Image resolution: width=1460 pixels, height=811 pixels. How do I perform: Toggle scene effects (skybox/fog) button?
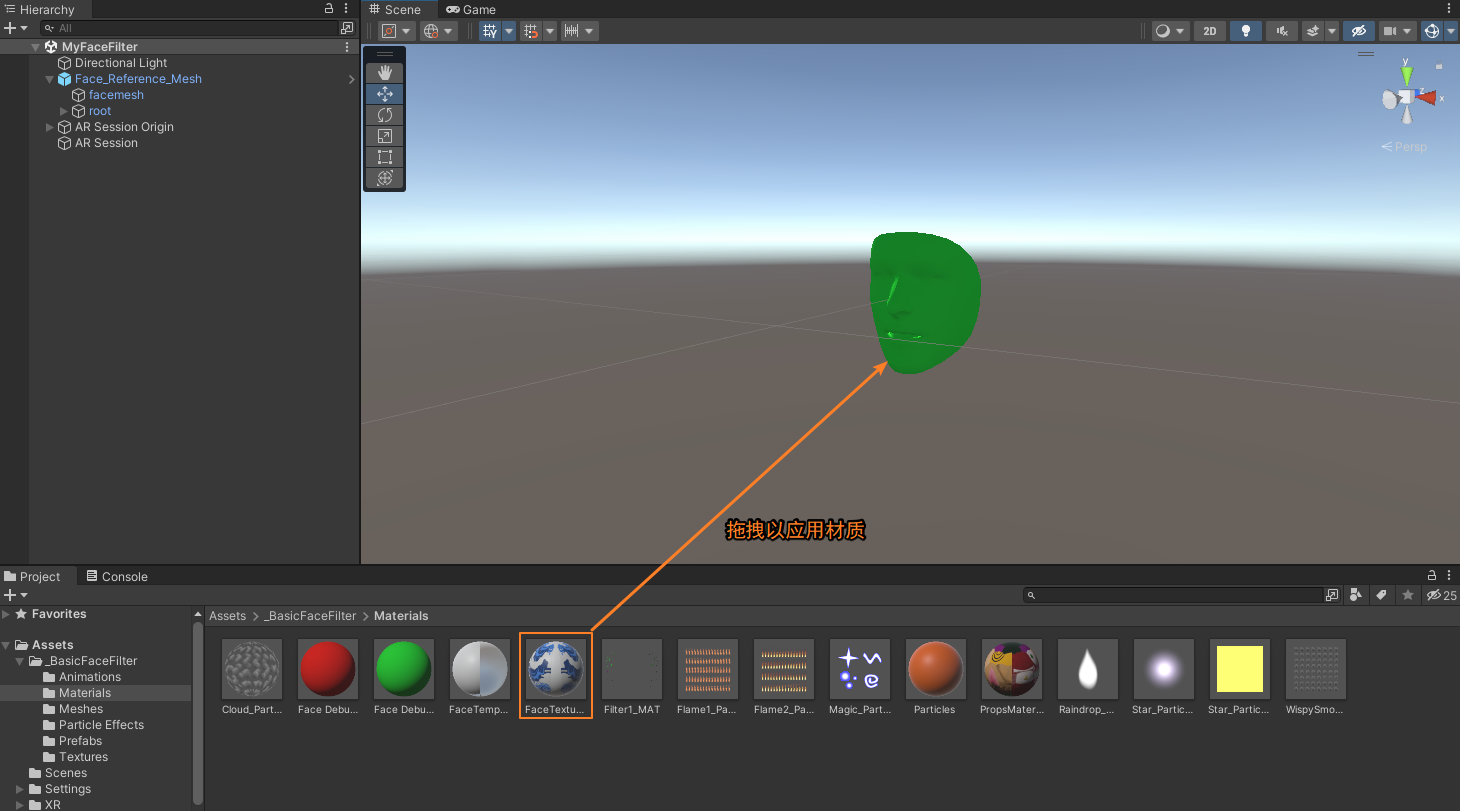click(x=1314, y=31)
